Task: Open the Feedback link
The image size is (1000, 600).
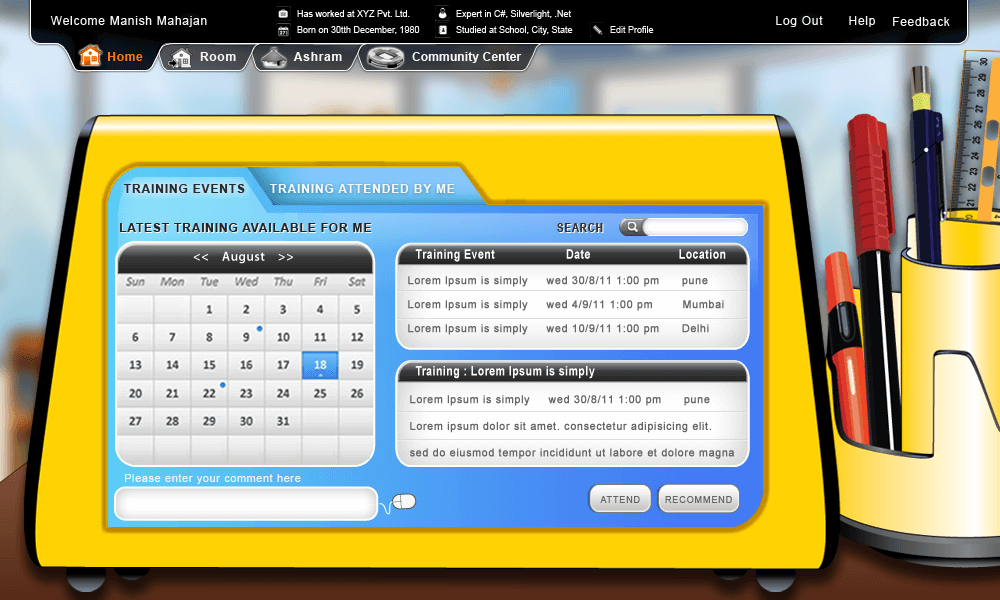Action: 920,22
